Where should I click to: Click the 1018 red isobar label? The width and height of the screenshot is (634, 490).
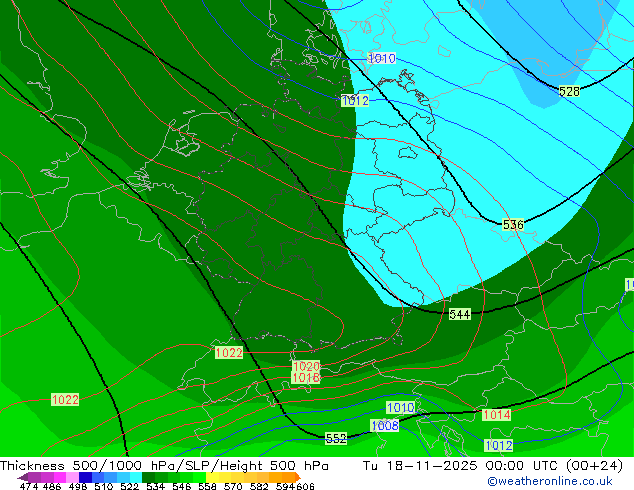tap(306, 378)
